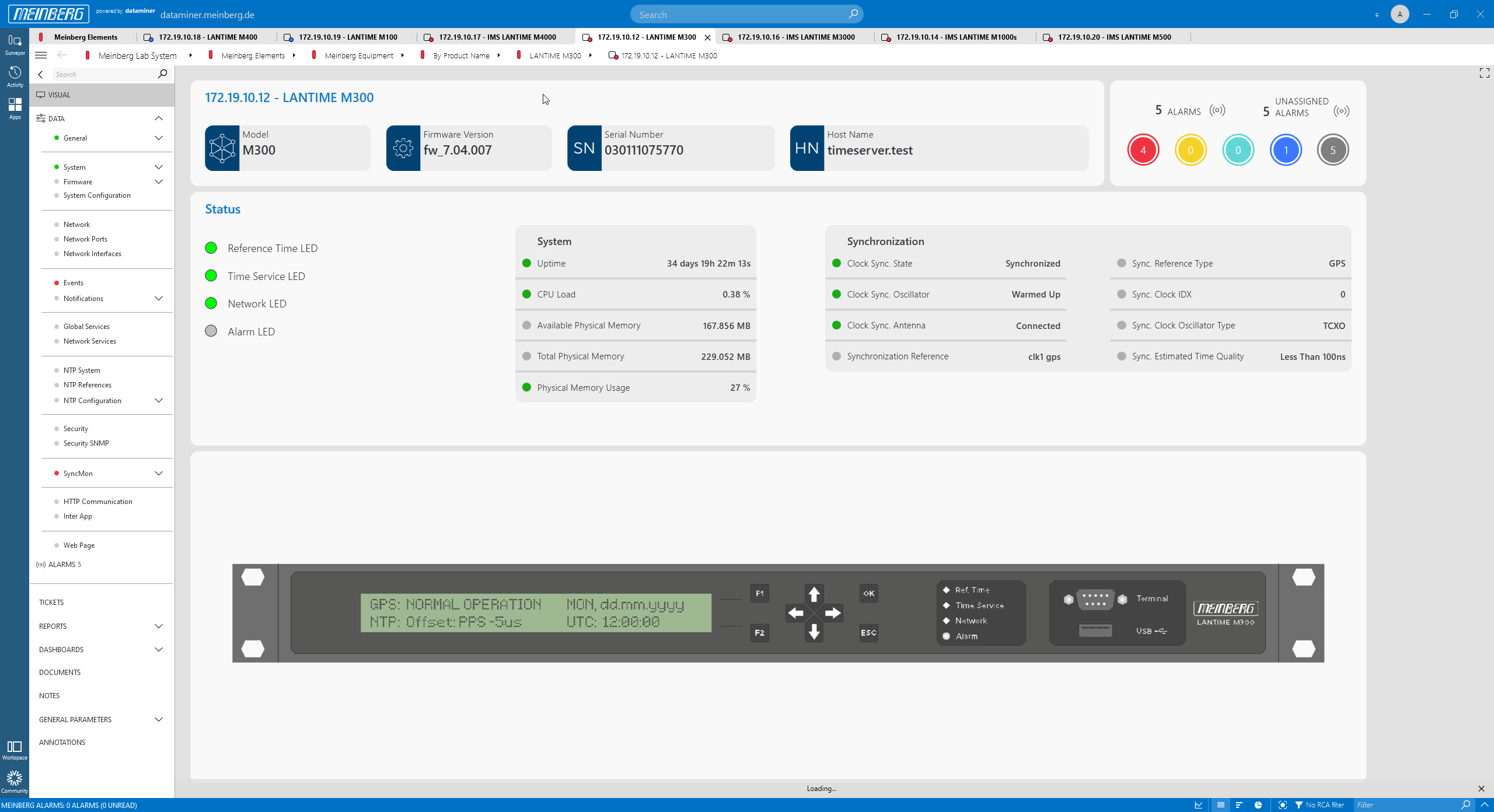Click the fullscreen icon at top right
Screen dimensions: 1494x812
(1484, 73)
